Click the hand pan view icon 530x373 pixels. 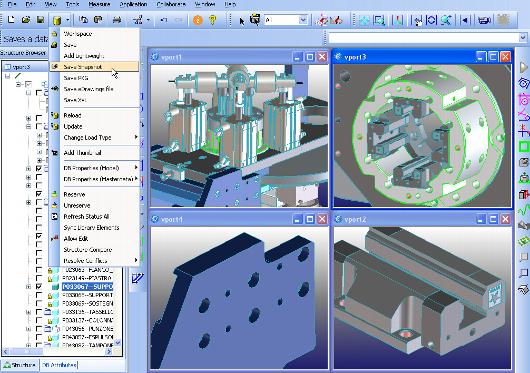point(418,21)
